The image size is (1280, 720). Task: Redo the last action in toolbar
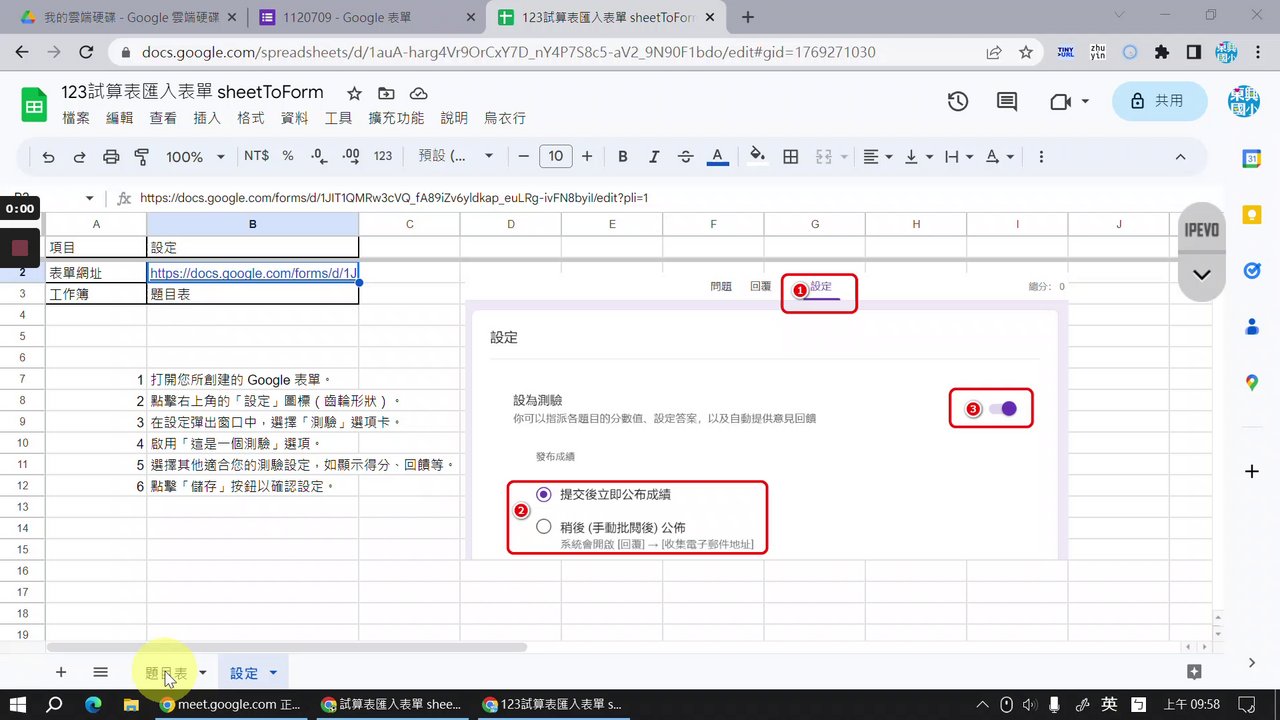coord(79,157)
